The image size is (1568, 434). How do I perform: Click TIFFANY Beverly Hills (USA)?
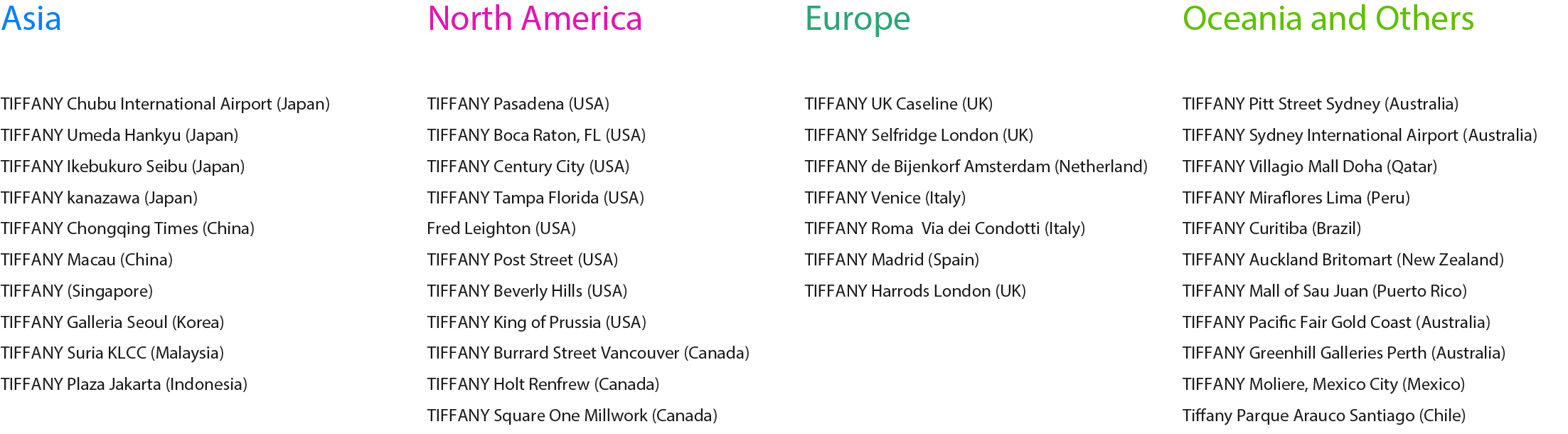coord(527,291)
